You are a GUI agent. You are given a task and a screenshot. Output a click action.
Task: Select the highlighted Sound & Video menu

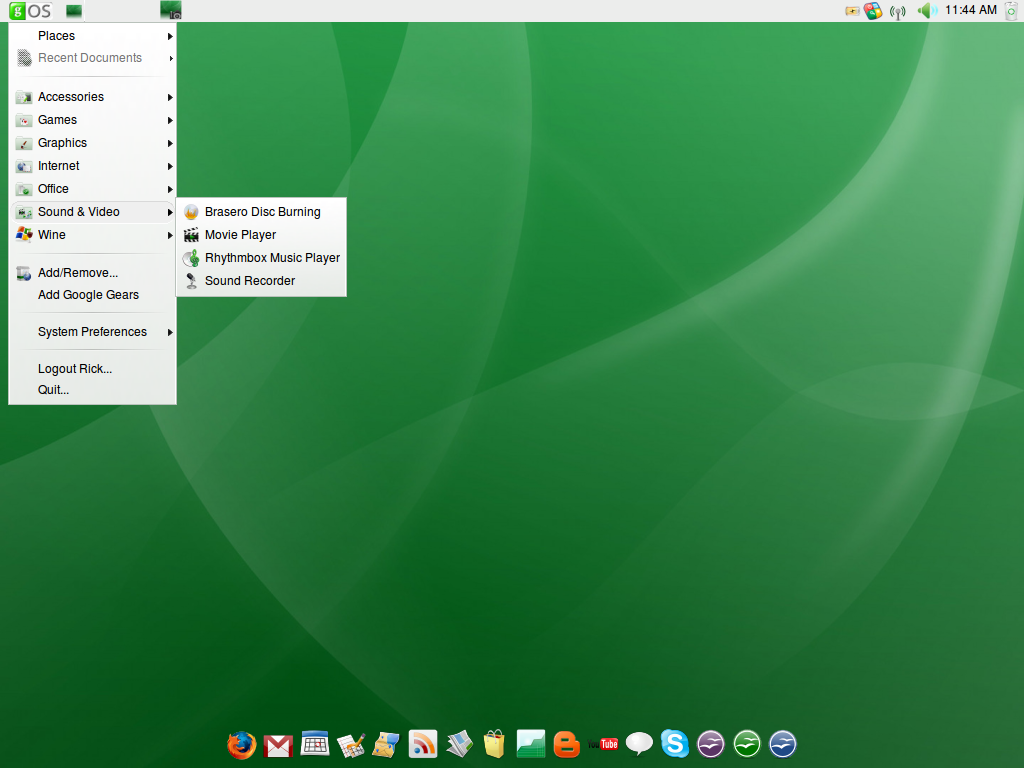pyautogui.click(x=93, y=212)
